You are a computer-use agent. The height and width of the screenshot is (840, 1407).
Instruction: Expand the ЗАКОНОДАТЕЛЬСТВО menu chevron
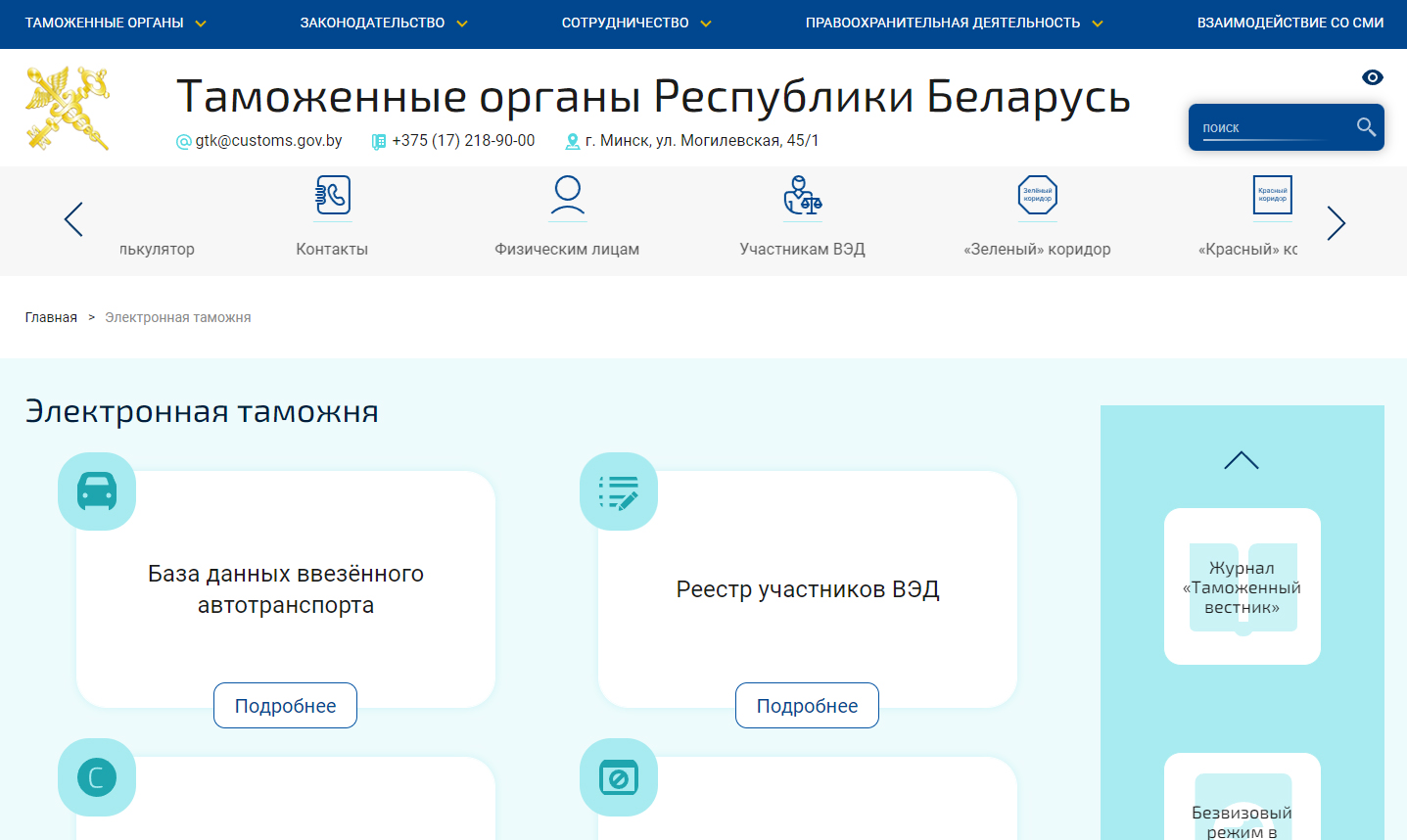(x=462, y=23)
